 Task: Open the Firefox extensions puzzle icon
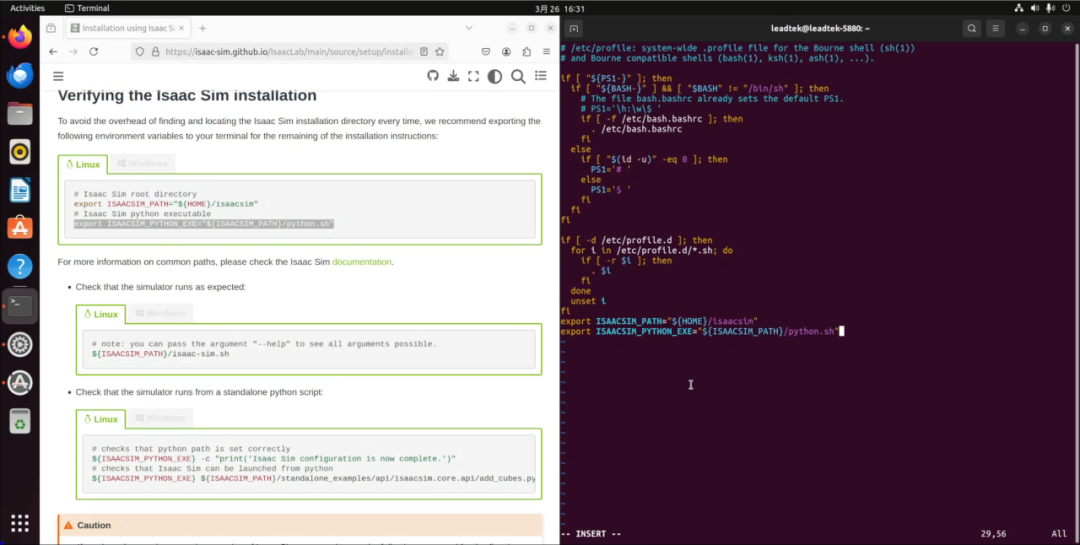click(x=527, y=52)
